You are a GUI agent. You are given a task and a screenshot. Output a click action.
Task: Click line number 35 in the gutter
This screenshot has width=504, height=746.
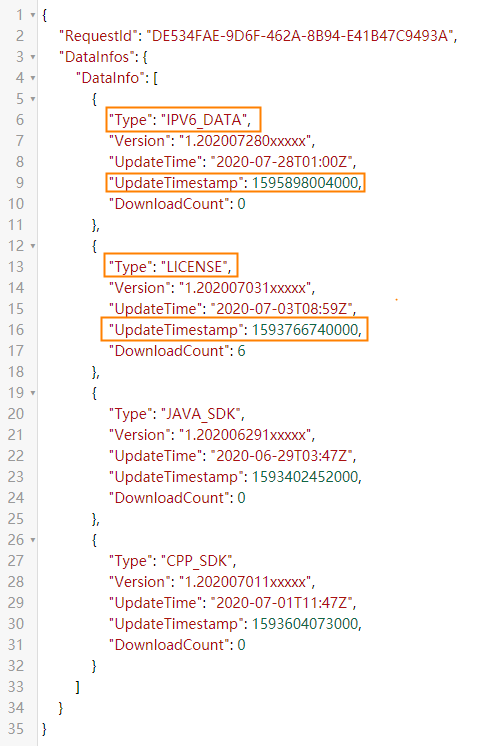point(16,729)
